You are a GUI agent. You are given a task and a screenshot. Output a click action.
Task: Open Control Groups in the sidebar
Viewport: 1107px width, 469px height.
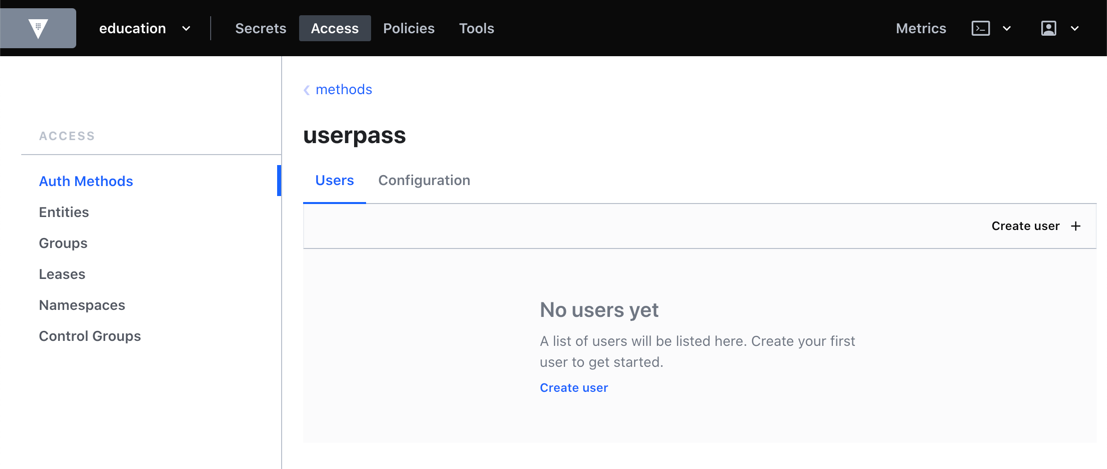[x=90, y=336]
